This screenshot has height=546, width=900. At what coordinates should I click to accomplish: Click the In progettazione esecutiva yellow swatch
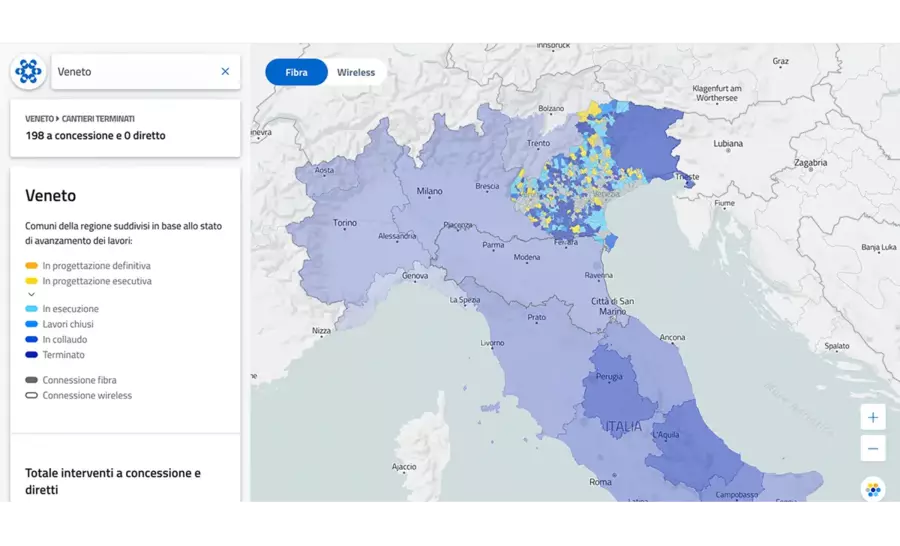click(x=32, y=281)
